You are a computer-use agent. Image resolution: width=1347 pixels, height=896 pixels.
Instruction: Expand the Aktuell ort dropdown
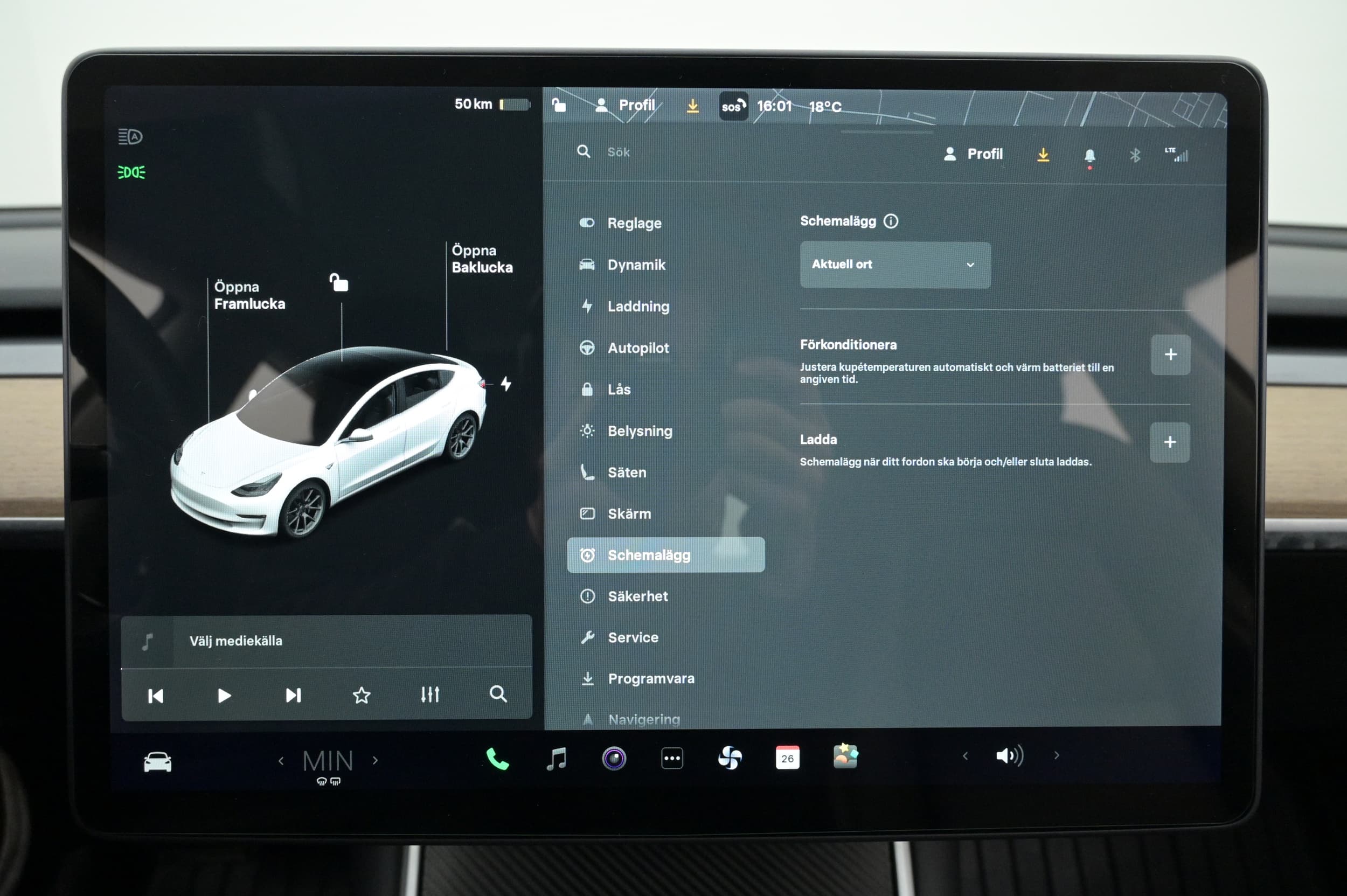(895, 265)
